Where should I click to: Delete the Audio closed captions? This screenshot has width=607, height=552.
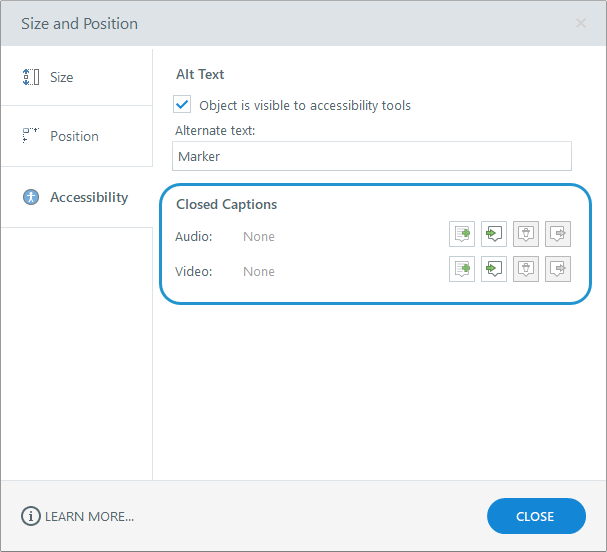[x=526, y=235]
